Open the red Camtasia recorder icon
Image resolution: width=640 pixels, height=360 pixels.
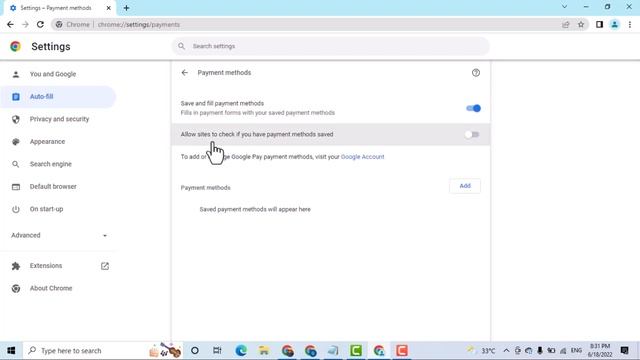pos(402,351)
